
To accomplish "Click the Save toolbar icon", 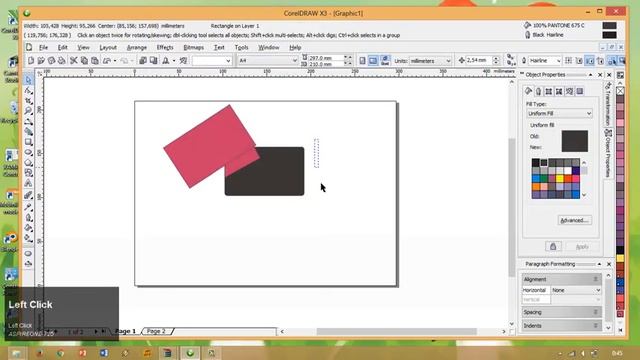I will pos(51,61).
